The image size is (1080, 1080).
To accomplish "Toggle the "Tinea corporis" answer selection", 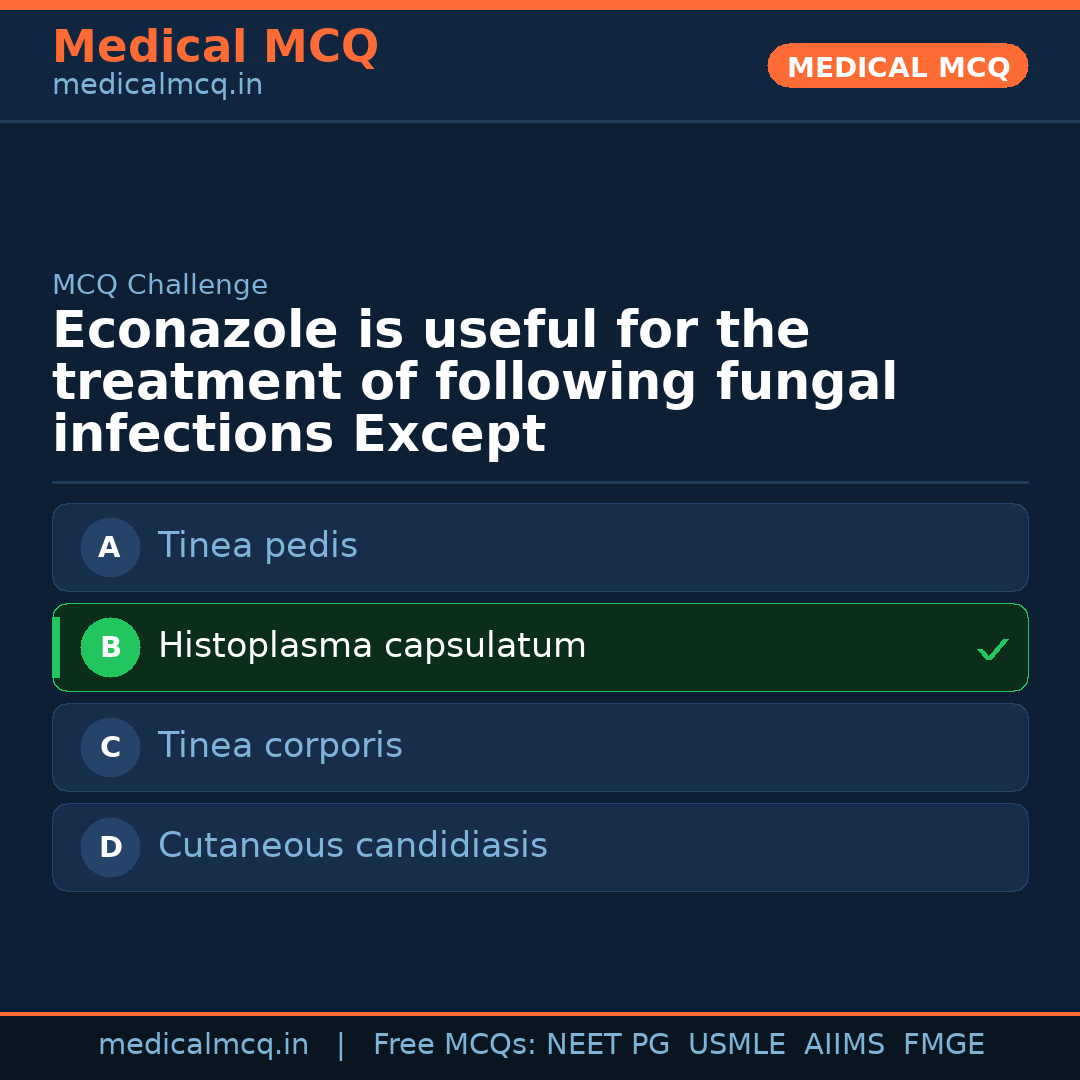I will (x=540, y=747).
